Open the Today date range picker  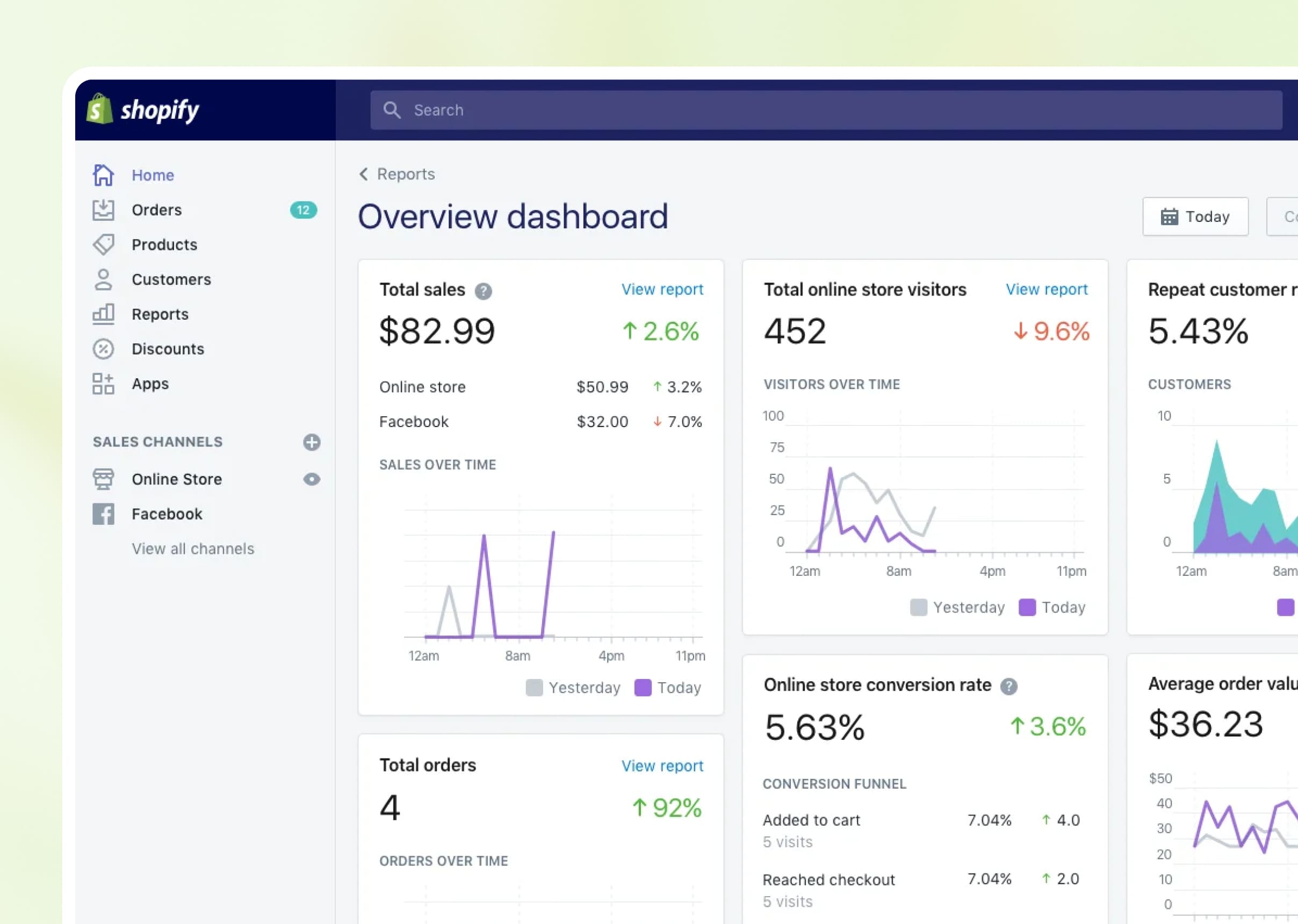pos(1195,216)
